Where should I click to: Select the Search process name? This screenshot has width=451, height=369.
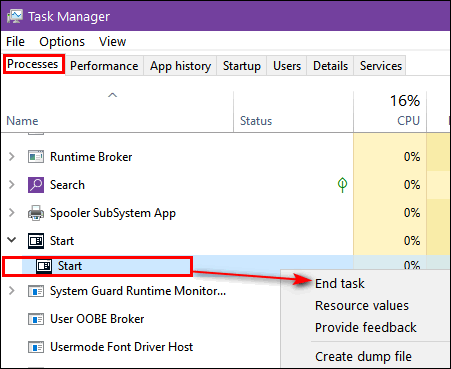pos(67,185)
